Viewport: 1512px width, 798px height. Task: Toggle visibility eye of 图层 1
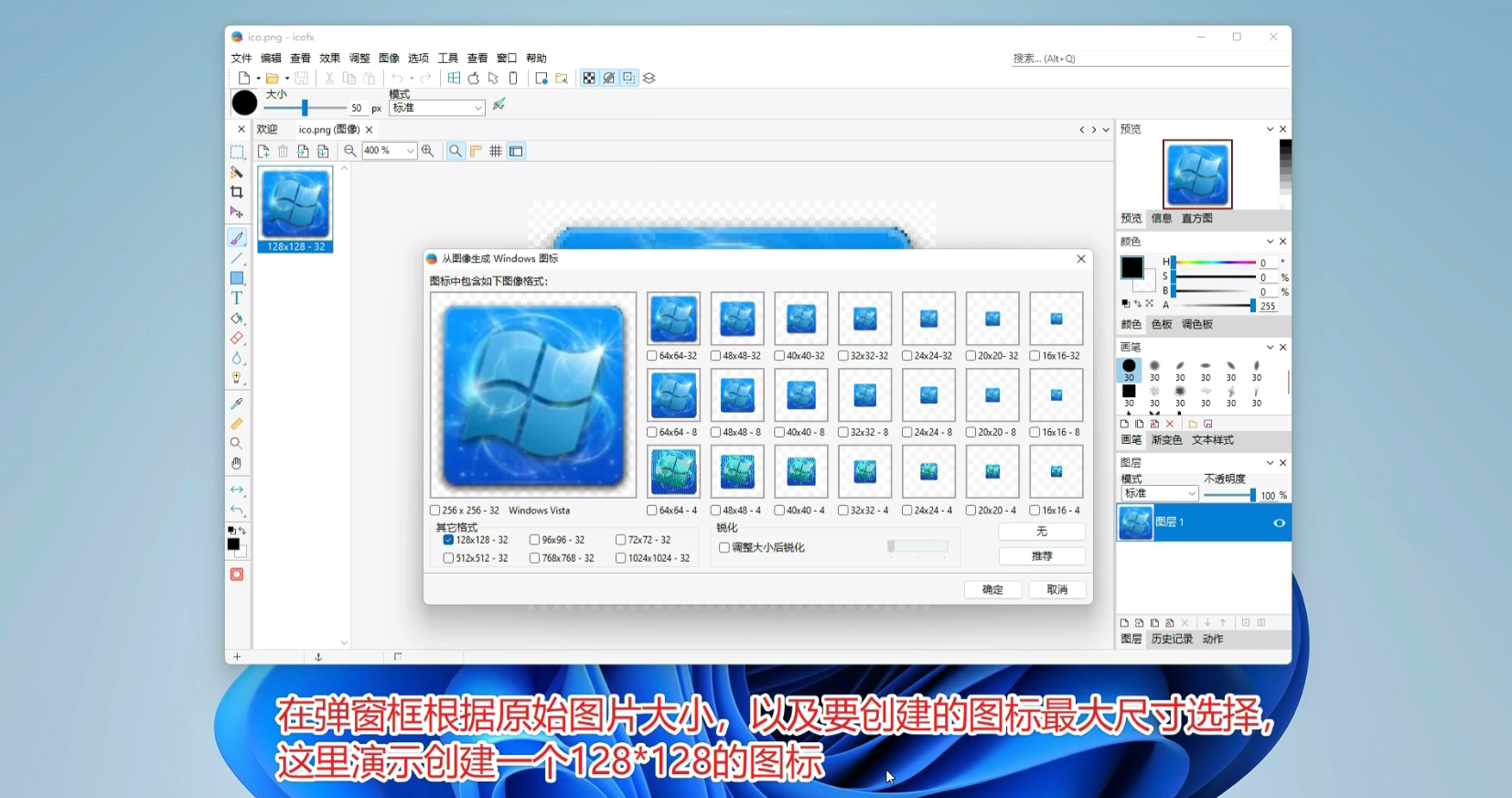coord(1280,523)
